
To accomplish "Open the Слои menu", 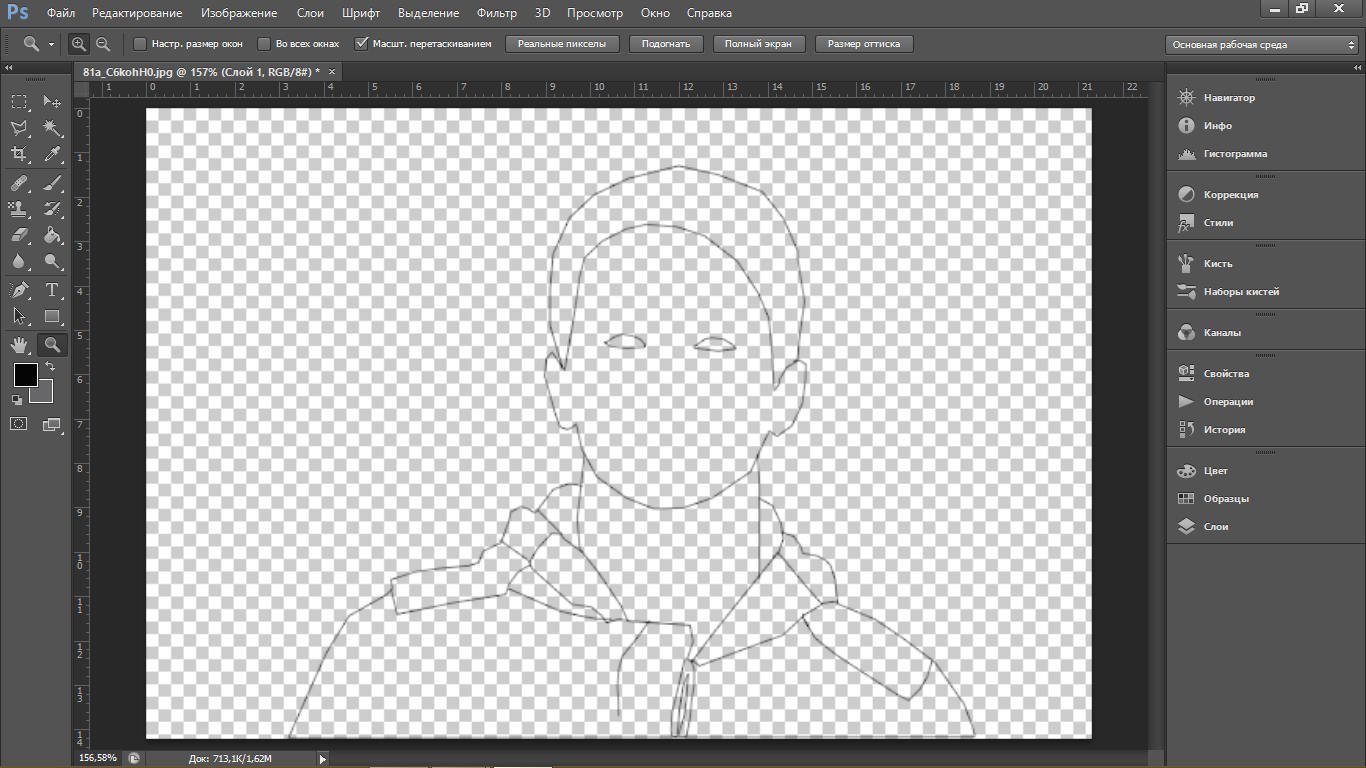I will (x=310, y=13).
